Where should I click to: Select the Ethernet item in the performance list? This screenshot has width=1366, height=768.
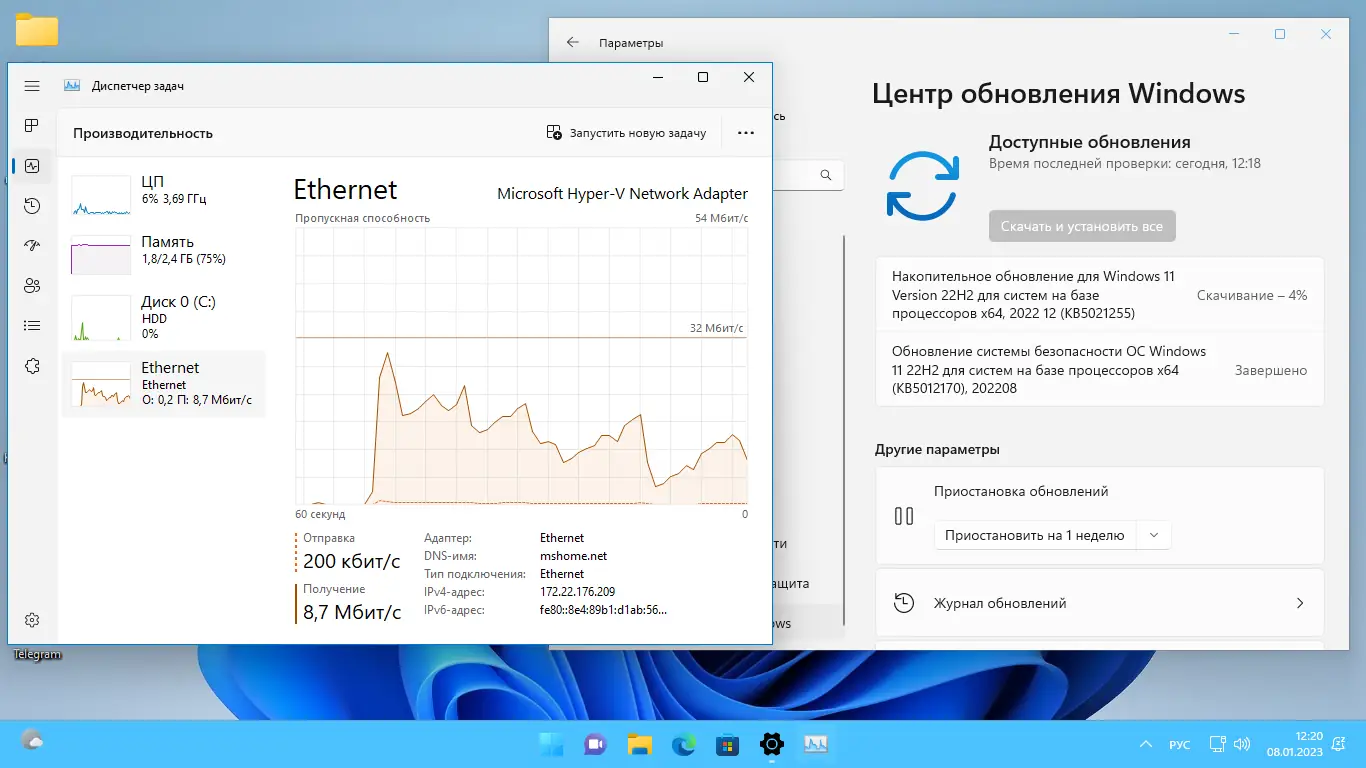164,384
